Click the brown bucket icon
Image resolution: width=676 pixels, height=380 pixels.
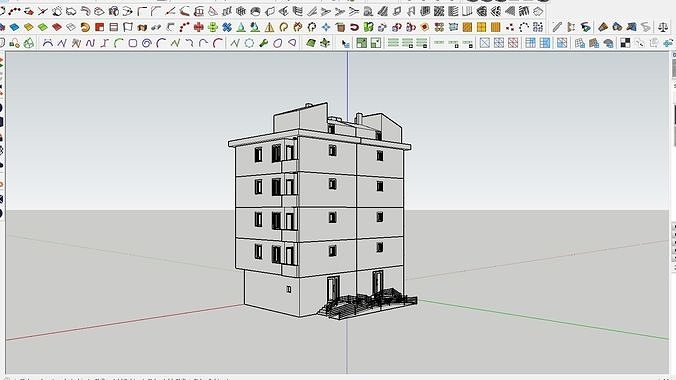pos(340,28)
